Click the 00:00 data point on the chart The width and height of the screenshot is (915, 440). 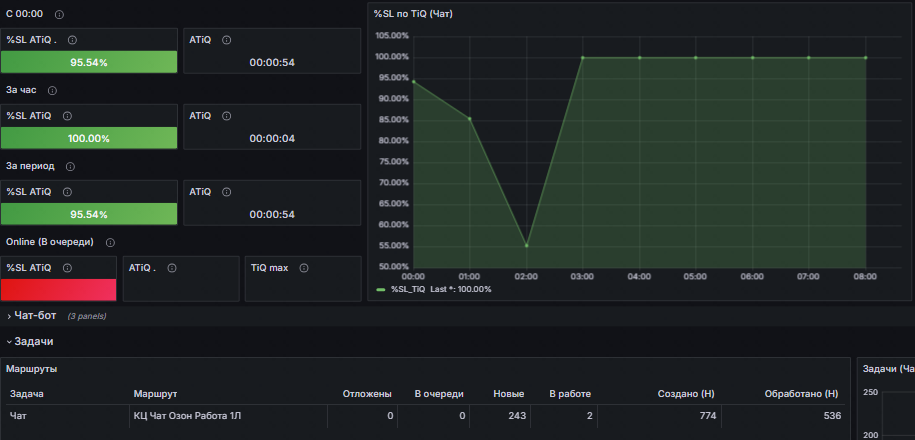coord(413,81)
